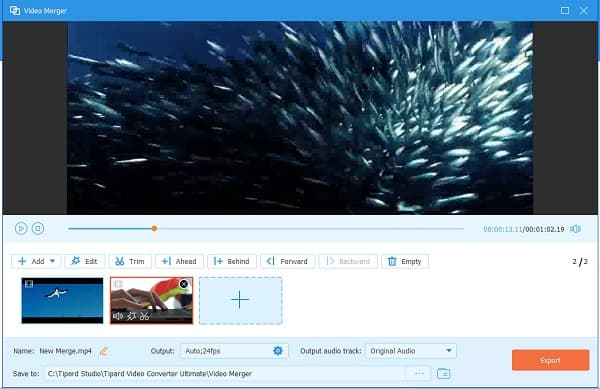The image size is (600, 389).
Task: Click the 2 / 2 clip counter
Action: pos(580,262)
